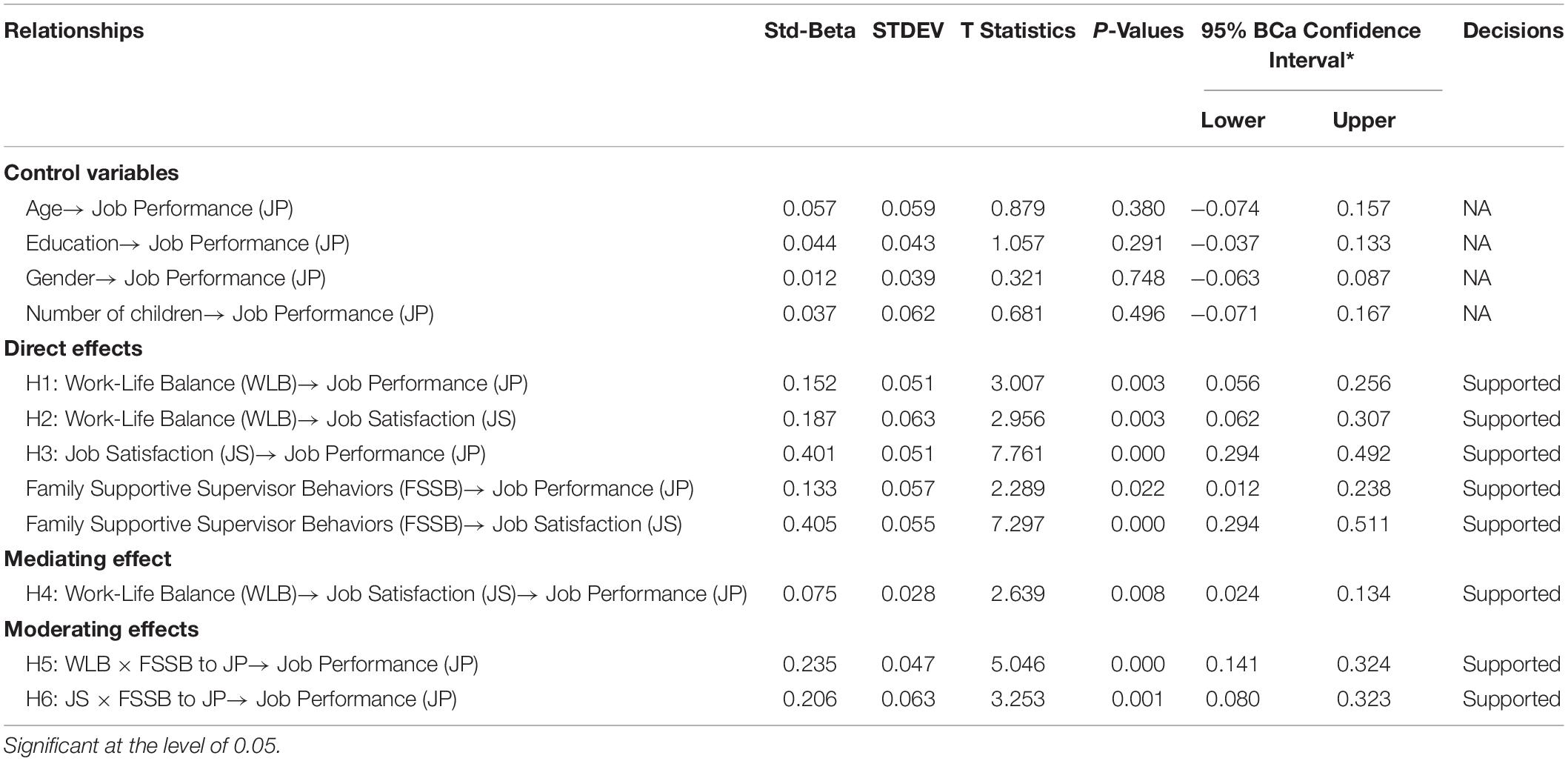This screenshot has width=1568, height=761.
Task: Select P-value 0.022 in FSSB→JP row
Action: [1138, 489]
